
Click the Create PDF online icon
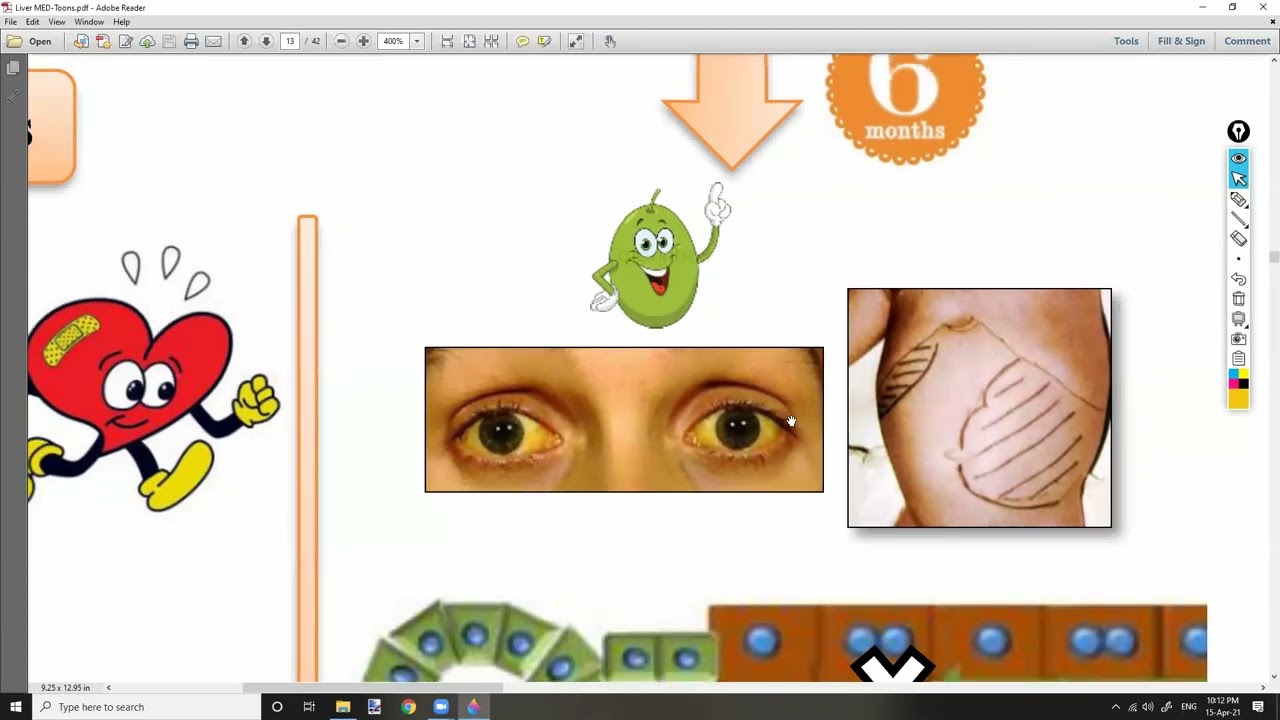81,41
